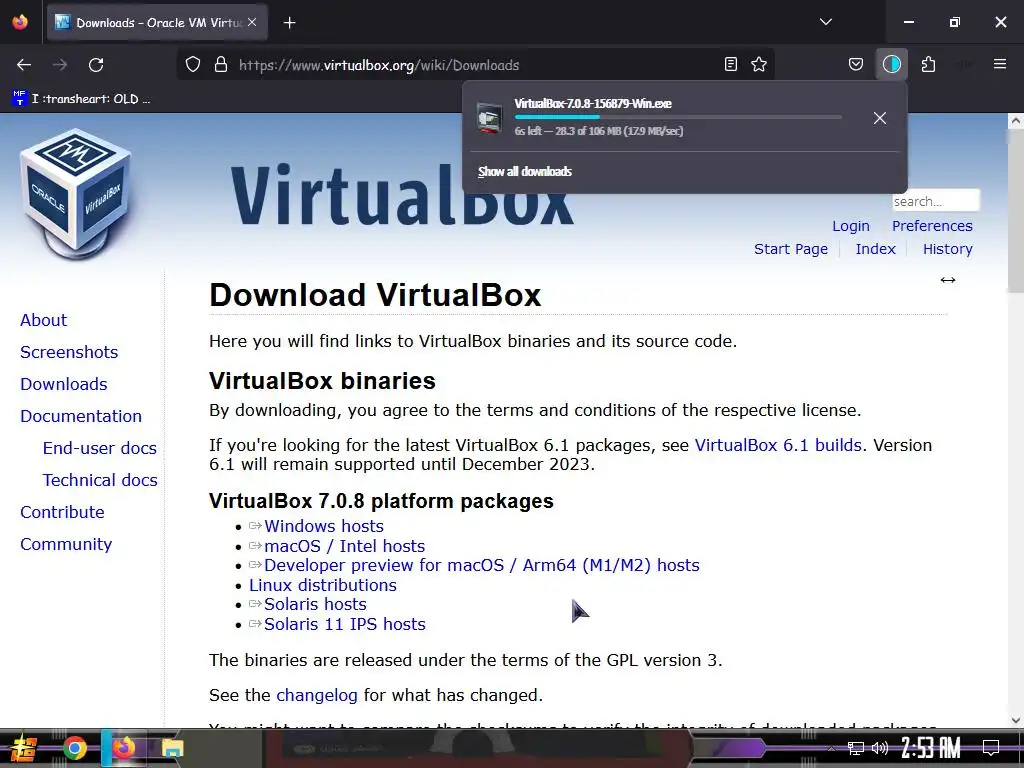Cancel the VirtualBox-7.0.8 download

tap(880, 118)
